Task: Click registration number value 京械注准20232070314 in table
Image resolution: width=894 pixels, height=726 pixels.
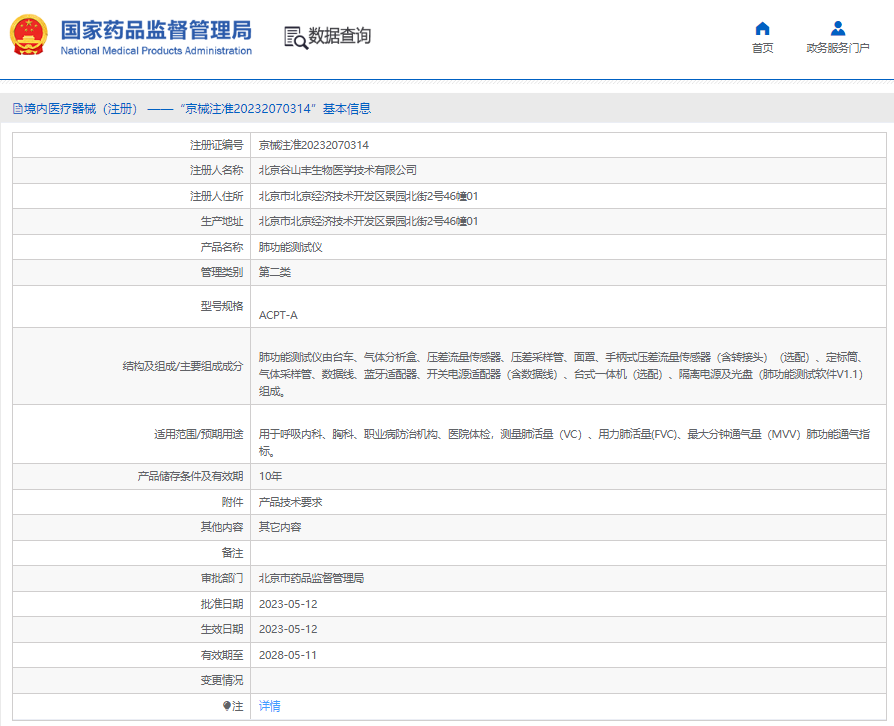Action: (314, 145)
